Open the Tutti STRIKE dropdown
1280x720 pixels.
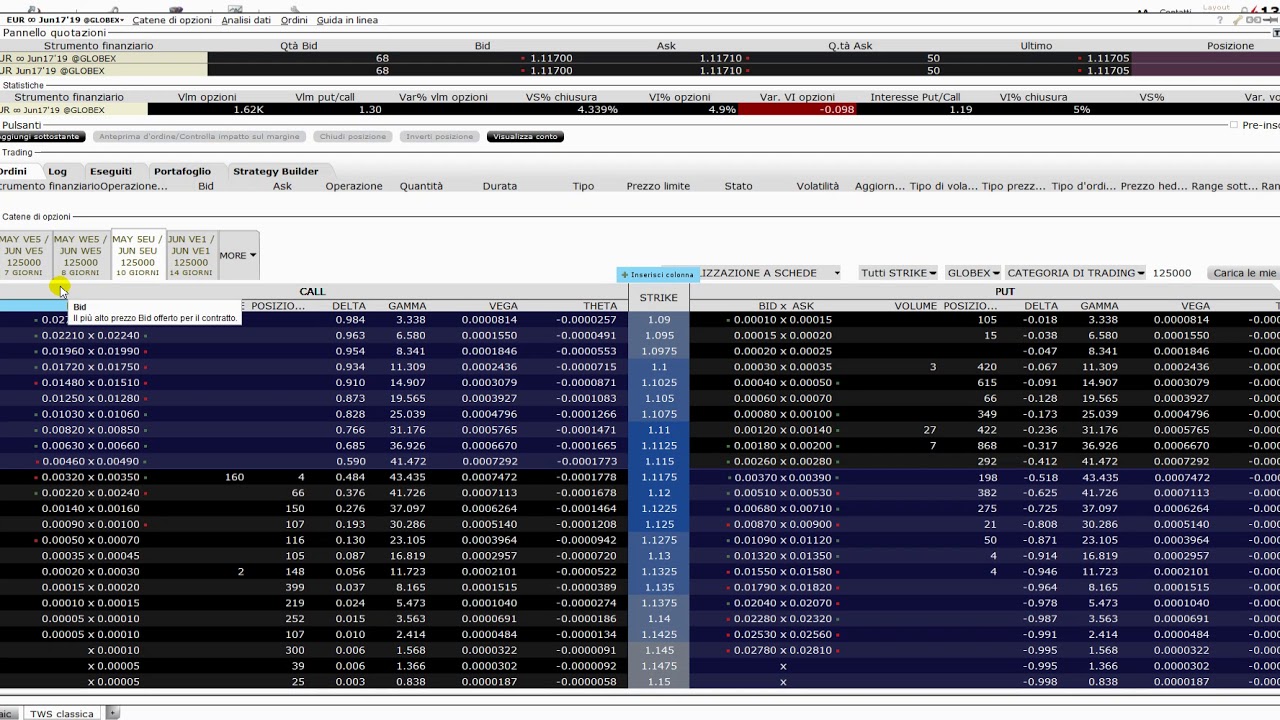(898, 273)
